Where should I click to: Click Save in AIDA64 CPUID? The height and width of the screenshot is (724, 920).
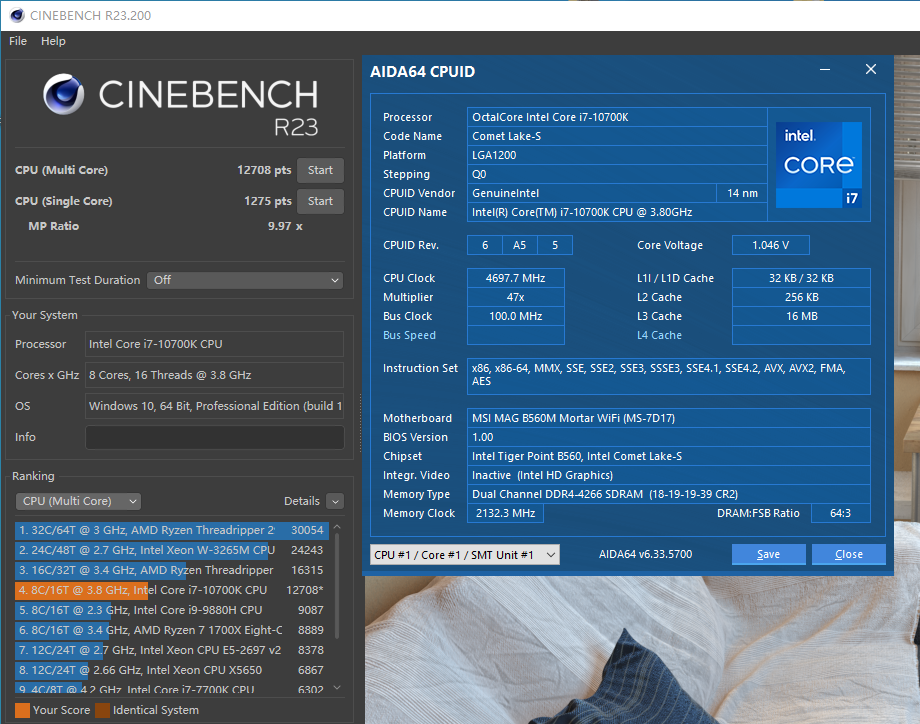coord(769,554)
